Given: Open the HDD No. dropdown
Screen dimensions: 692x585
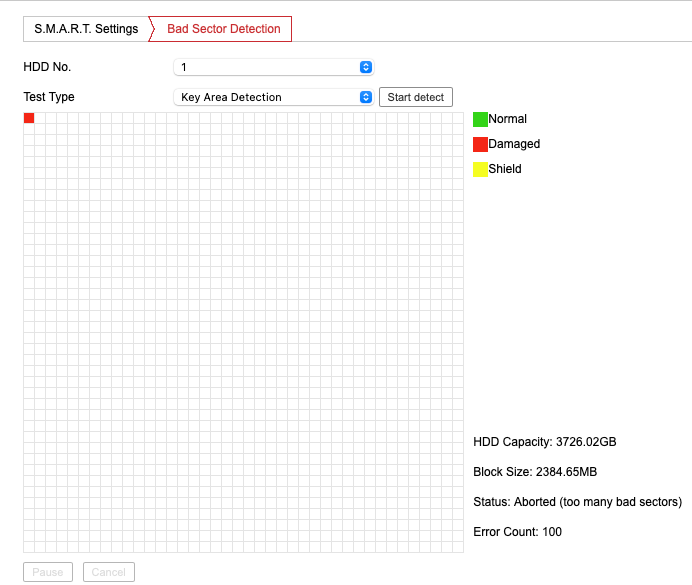Looking at the screenshot, I should 273,67.
